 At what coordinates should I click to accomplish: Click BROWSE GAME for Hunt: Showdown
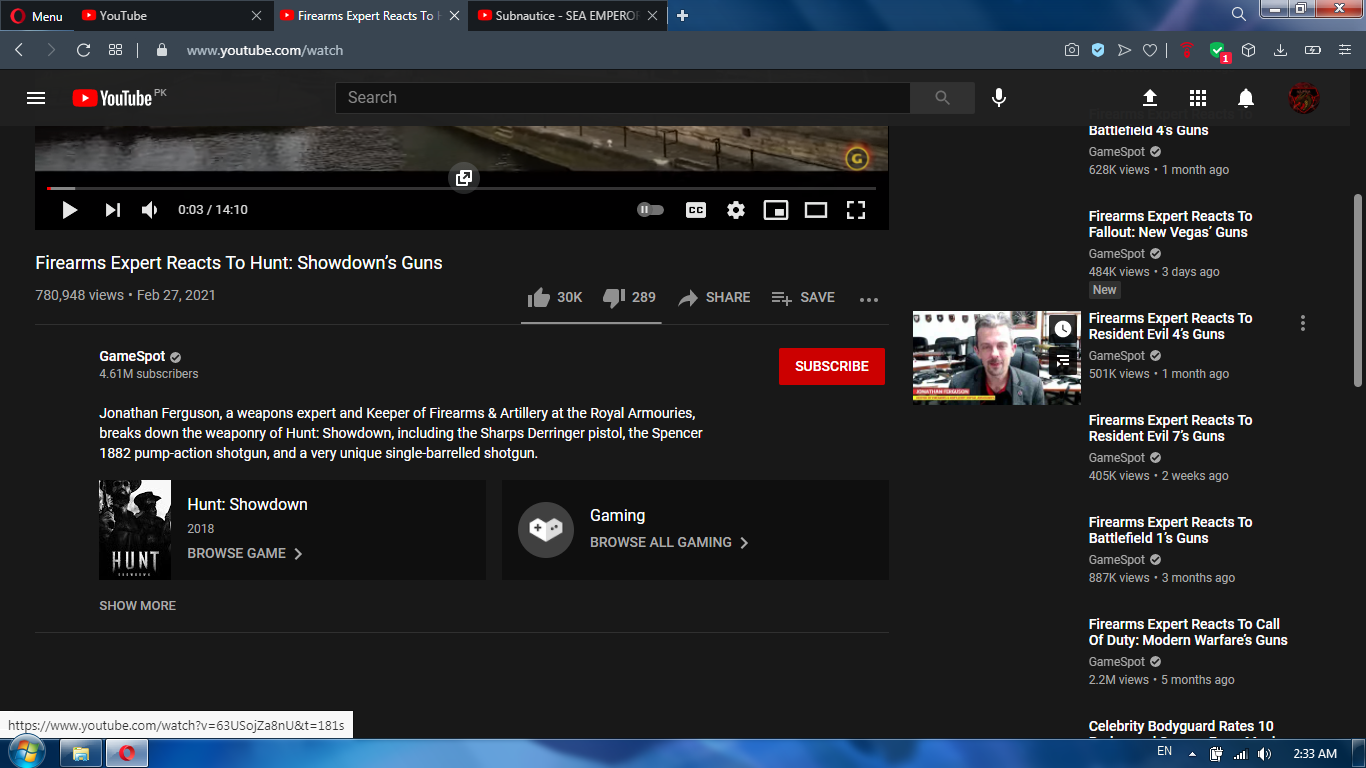245,553
